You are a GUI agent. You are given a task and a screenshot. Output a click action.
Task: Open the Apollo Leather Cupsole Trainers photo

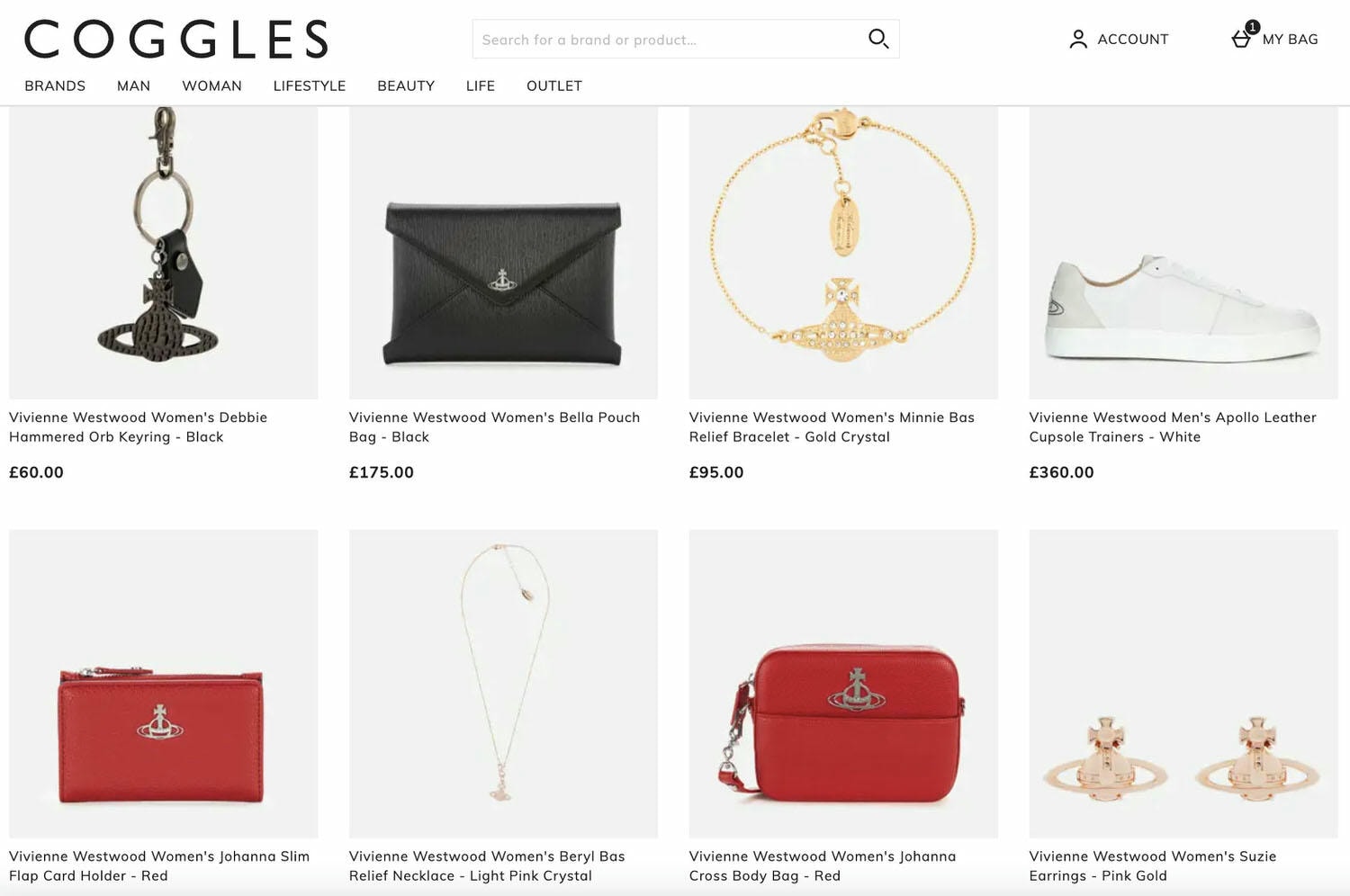1183,252
